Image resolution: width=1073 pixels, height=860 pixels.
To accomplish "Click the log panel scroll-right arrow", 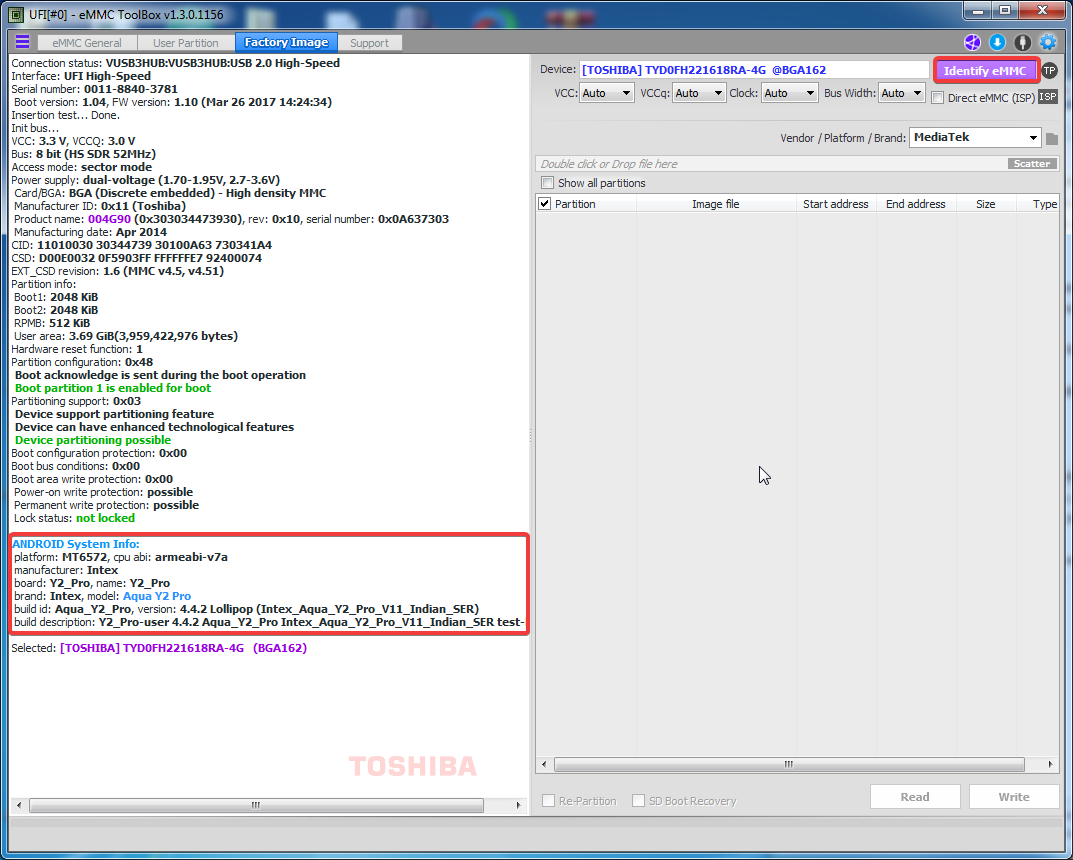I will coord(518,805).
